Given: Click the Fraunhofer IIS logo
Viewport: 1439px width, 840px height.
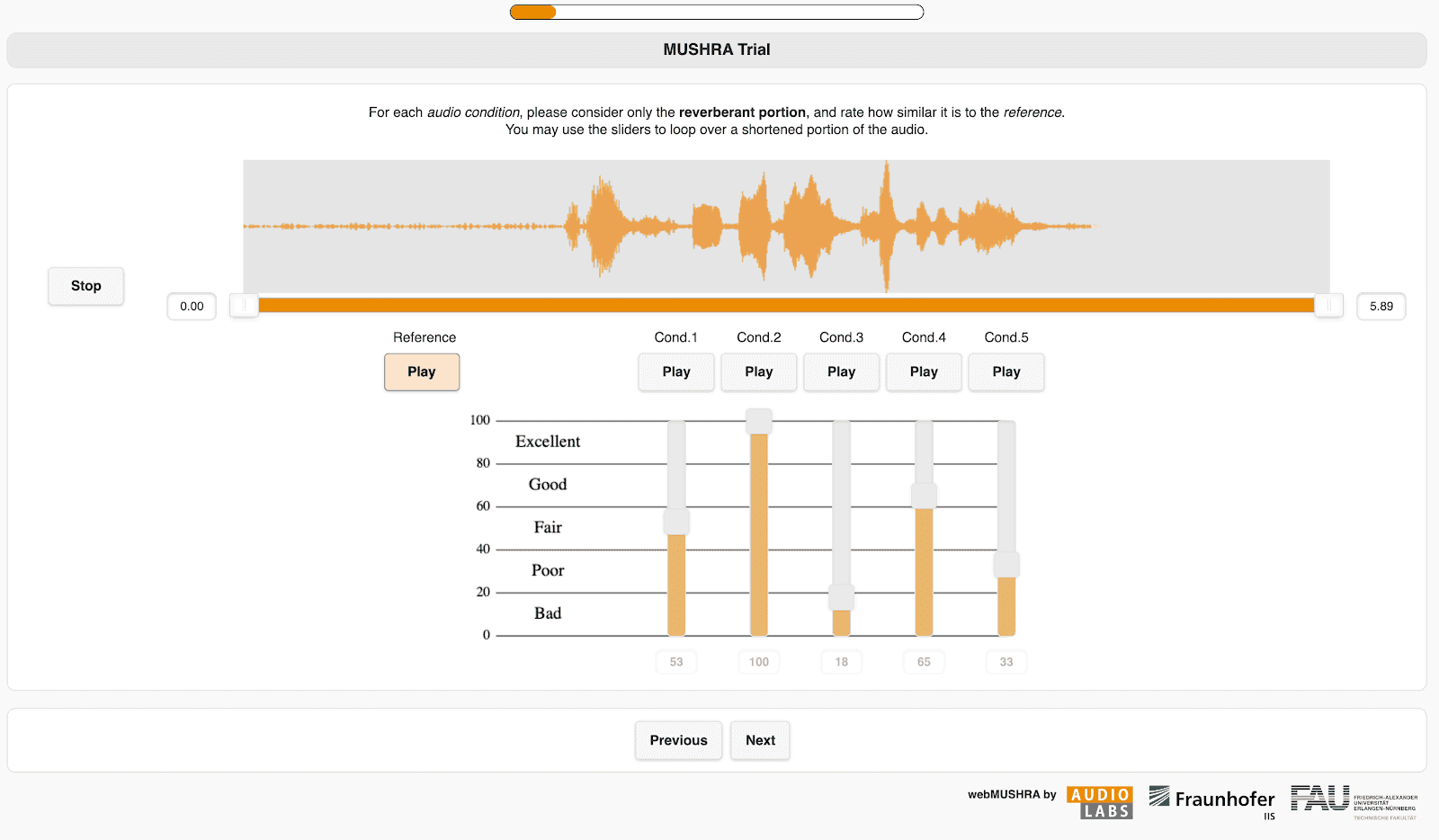Looking at the screenshot, I should click(1211, 801).
